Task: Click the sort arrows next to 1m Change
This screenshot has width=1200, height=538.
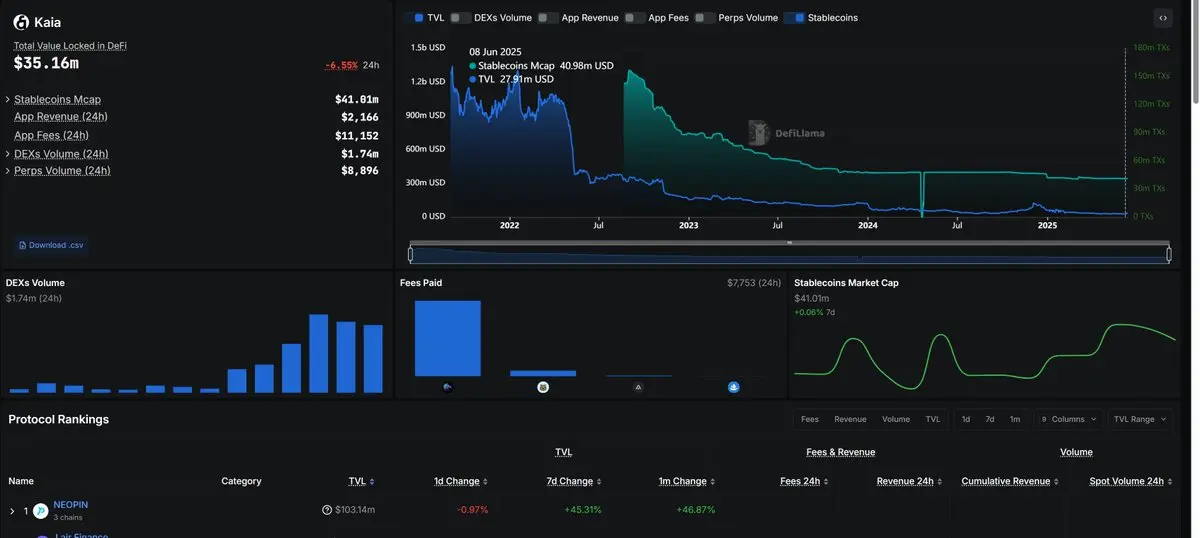Action: click(x=712, y=482)
